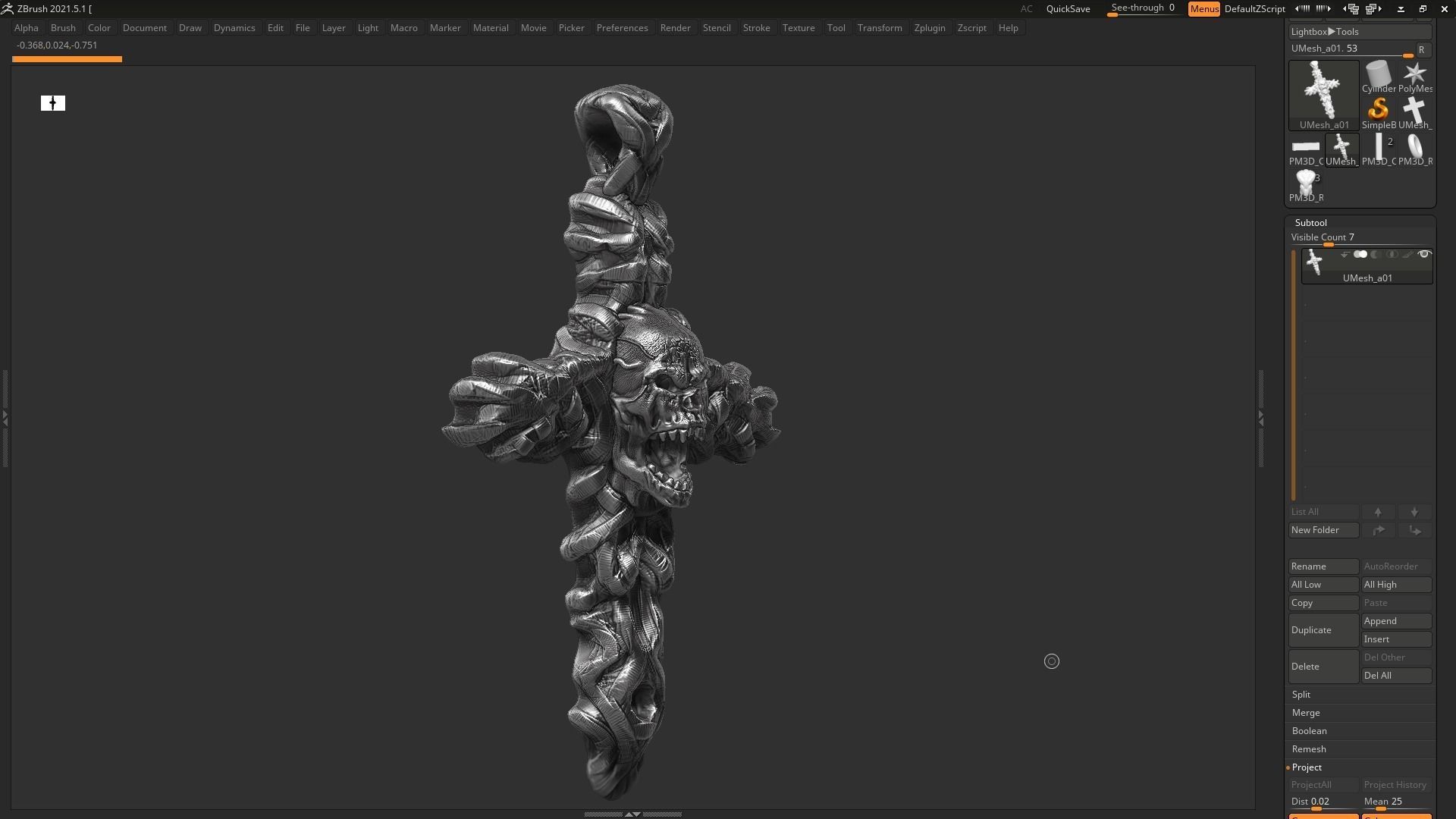This screenshot has height=819, width=1456.
Task: Open the Brush menu
Action: click(x=63, y=28)
